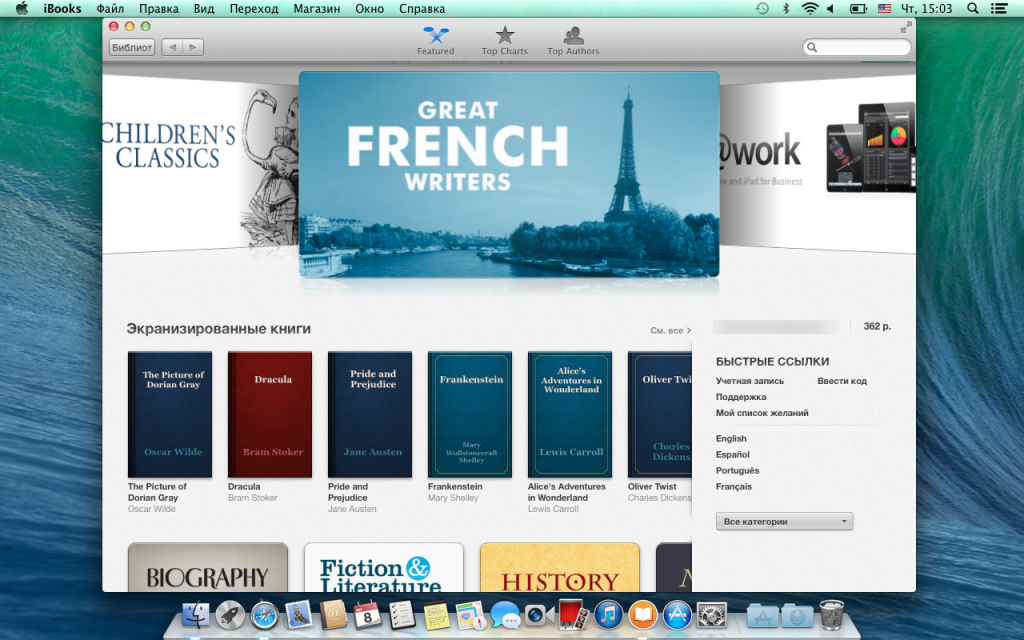
Task: Click the account balance 362 р.
Action: (x=877, y=326)
